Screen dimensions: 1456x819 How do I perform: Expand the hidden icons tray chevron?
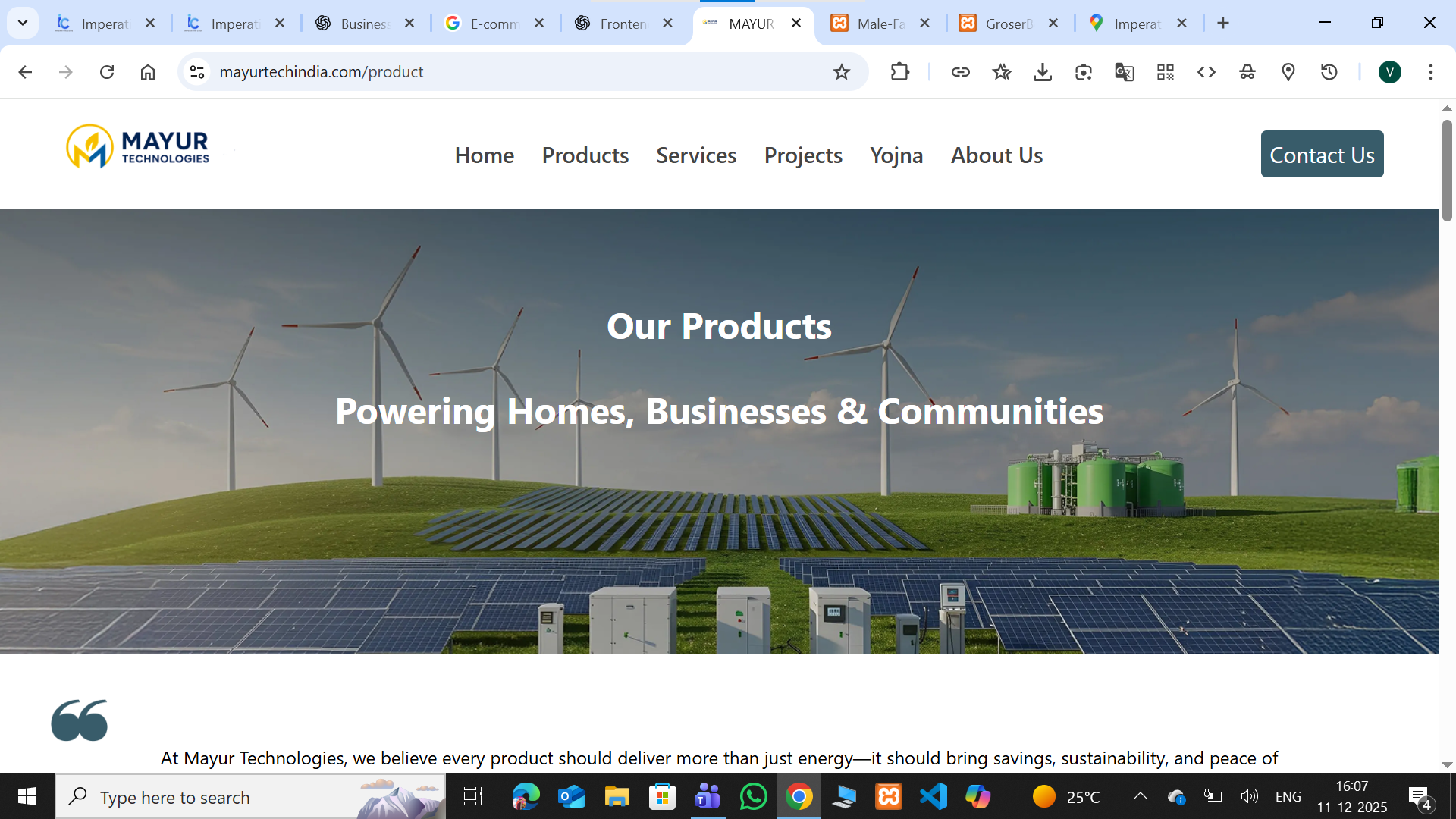pyautogui.click(x=1141, y=796)
